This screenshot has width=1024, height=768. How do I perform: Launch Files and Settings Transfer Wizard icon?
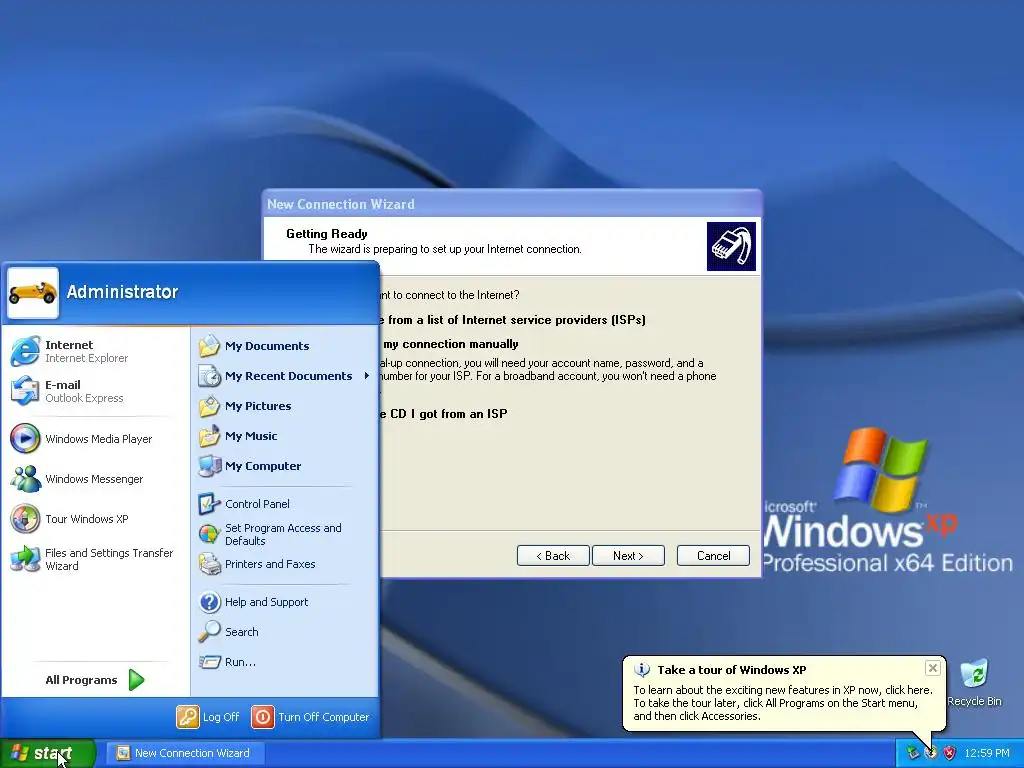(25, 559)
